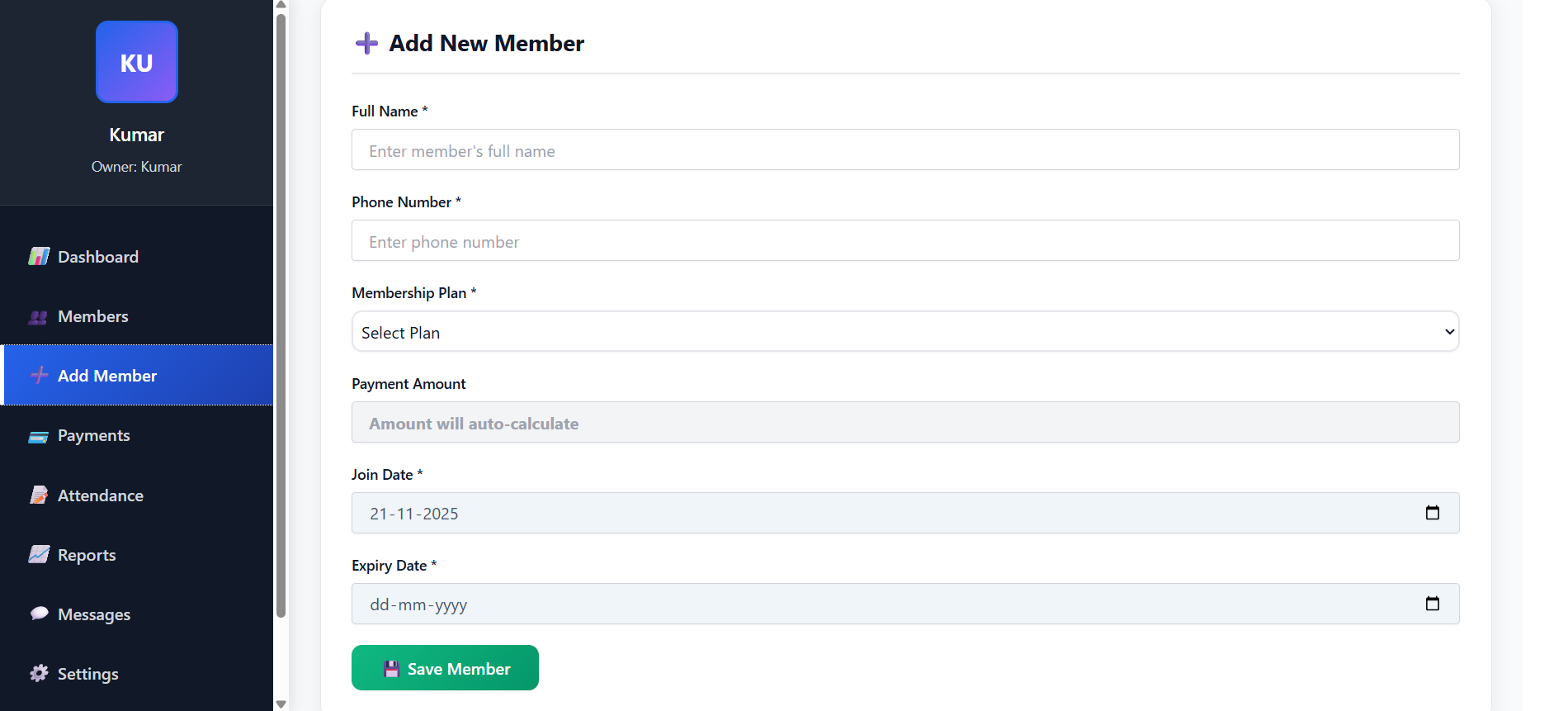Image resolution: width=1568 pixels, height=711 pixels.
Task: Select the Members people icon in sidebar
Action: (x=39, y=316)
